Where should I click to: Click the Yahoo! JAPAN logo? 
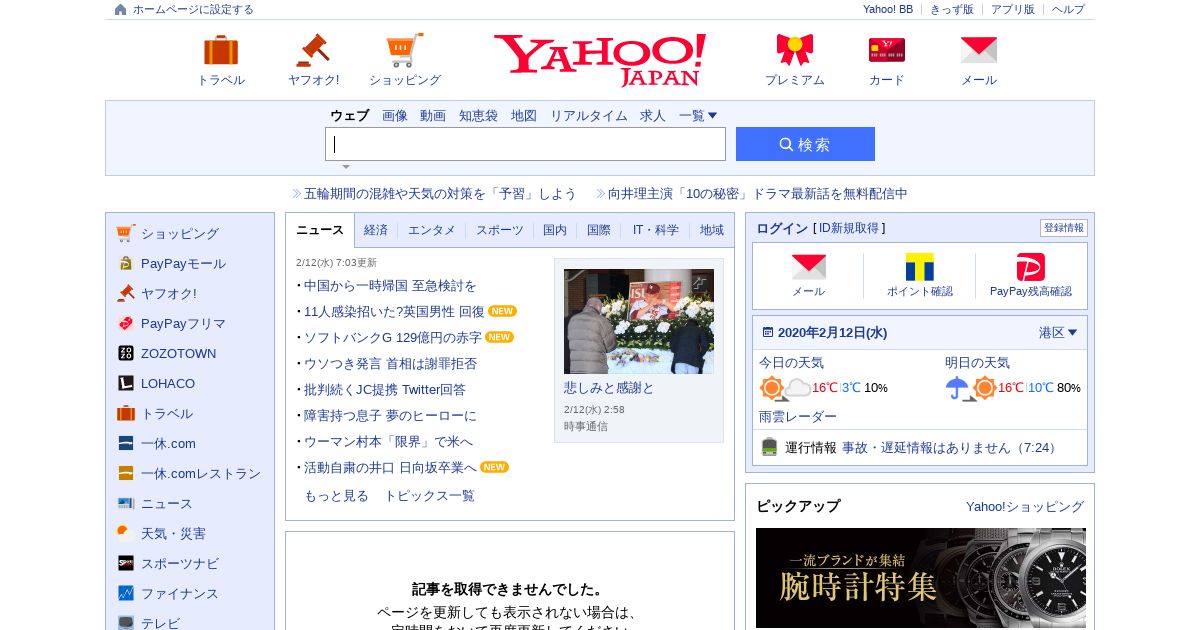pos(600,60)
